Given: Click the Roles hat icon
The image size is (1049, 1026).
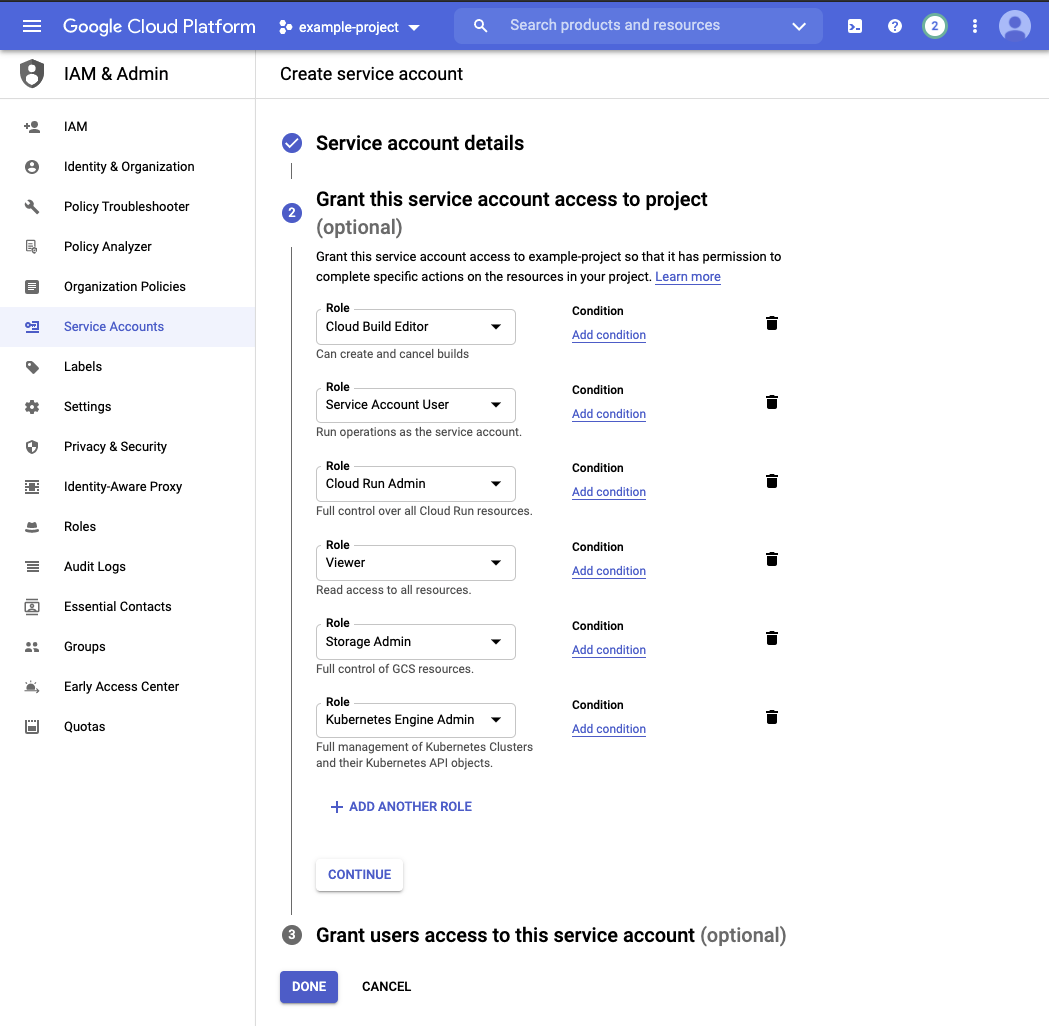Looking at the screenshot, I should 31,527.
